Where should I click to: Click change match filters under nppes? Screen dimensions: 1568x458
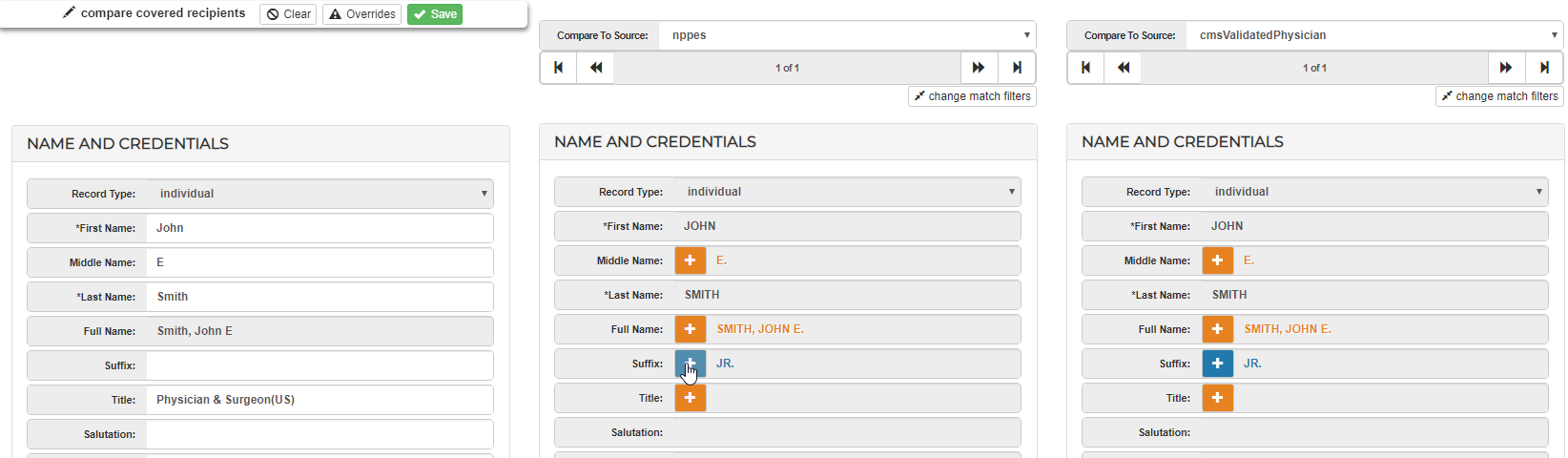[972, 96]
